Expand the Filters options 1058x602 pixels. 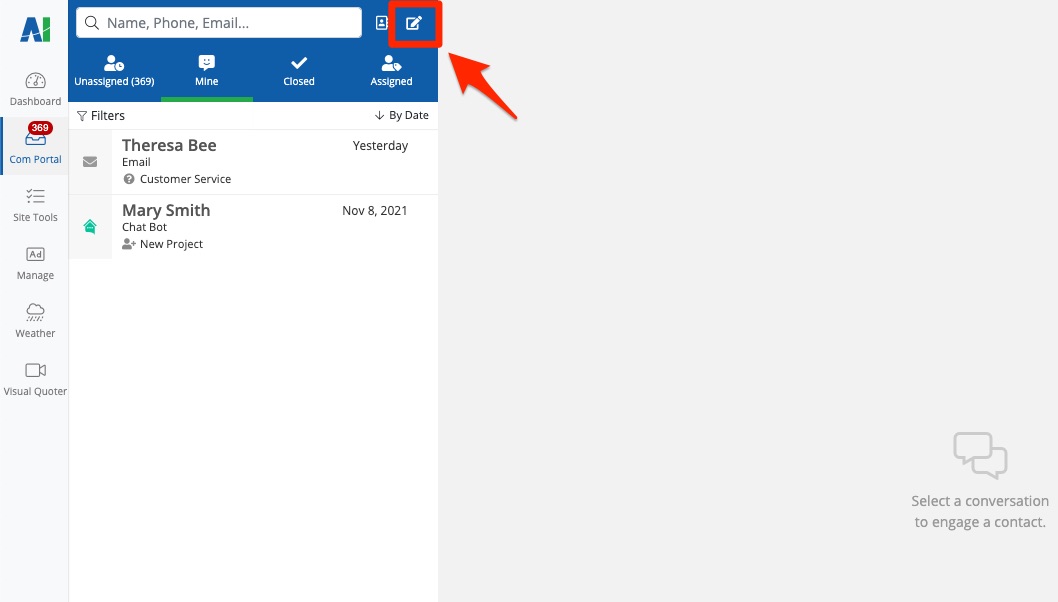tap(101, 116)
